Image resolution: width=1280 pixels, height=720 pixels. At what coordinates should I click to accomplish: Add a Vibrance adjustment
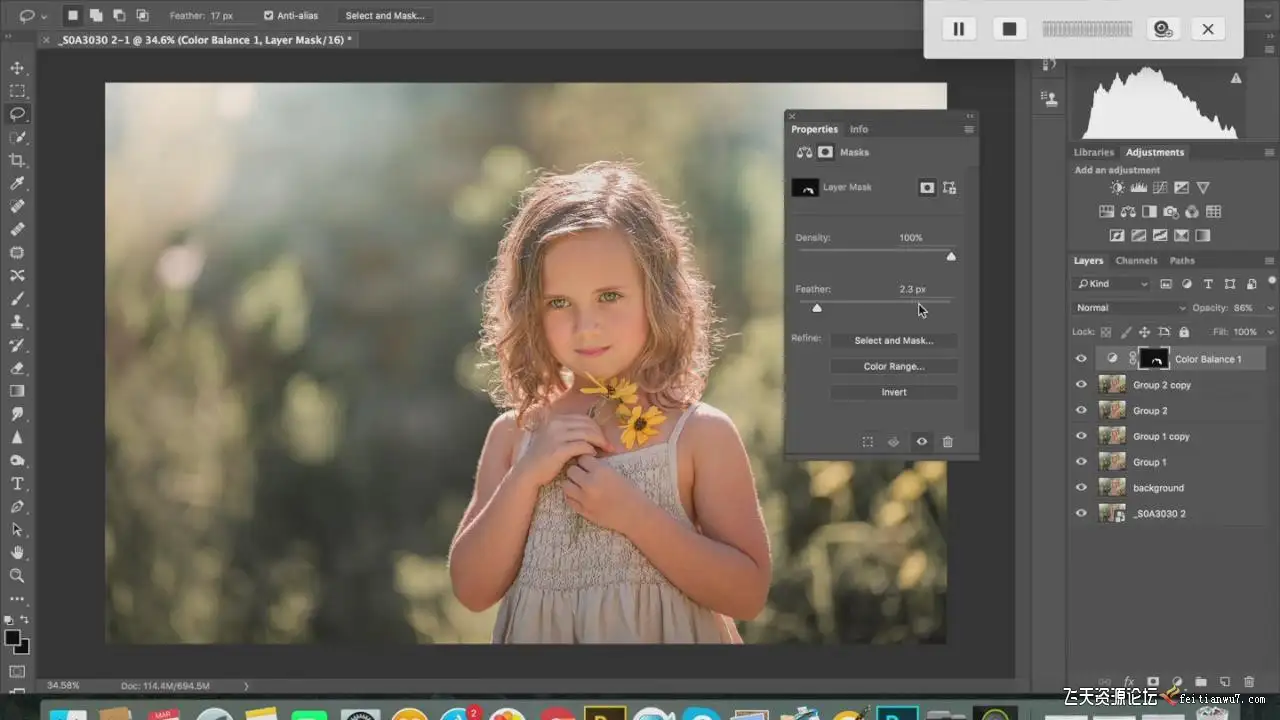pyautogui.click(x=1203, y=188)
